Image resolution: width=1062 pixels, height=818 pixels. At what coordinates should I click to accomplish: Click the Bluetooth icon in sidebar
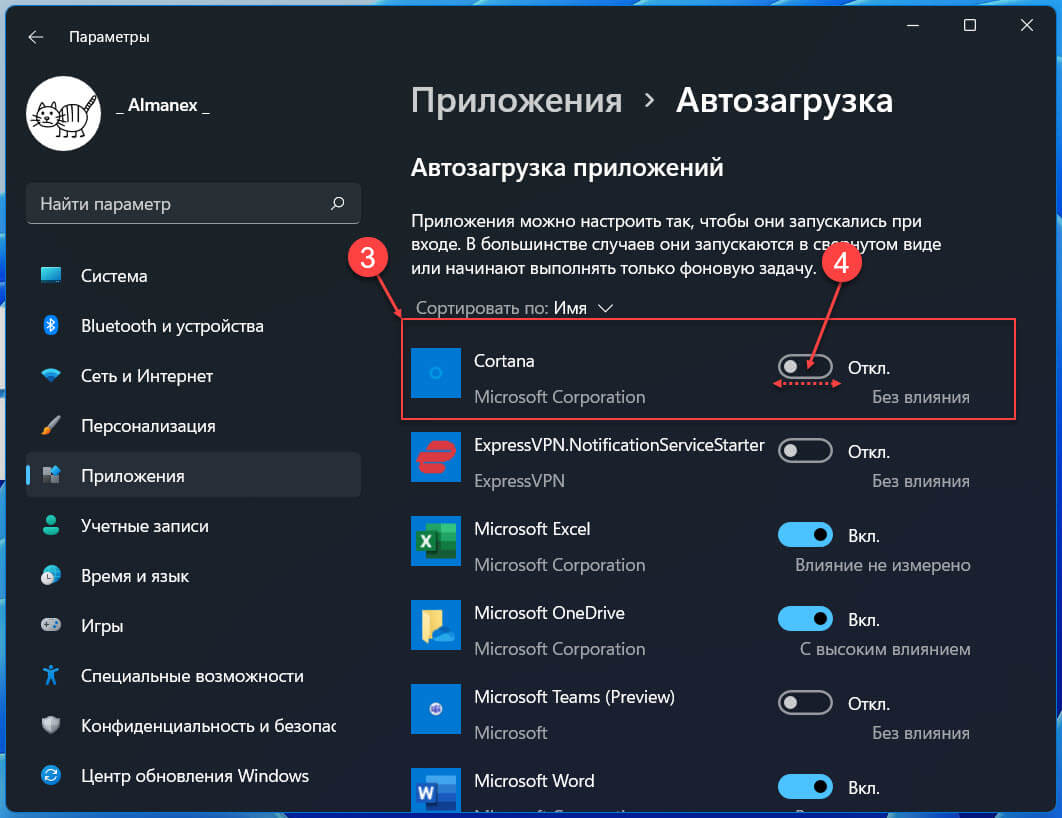click(x=51, y=325)
